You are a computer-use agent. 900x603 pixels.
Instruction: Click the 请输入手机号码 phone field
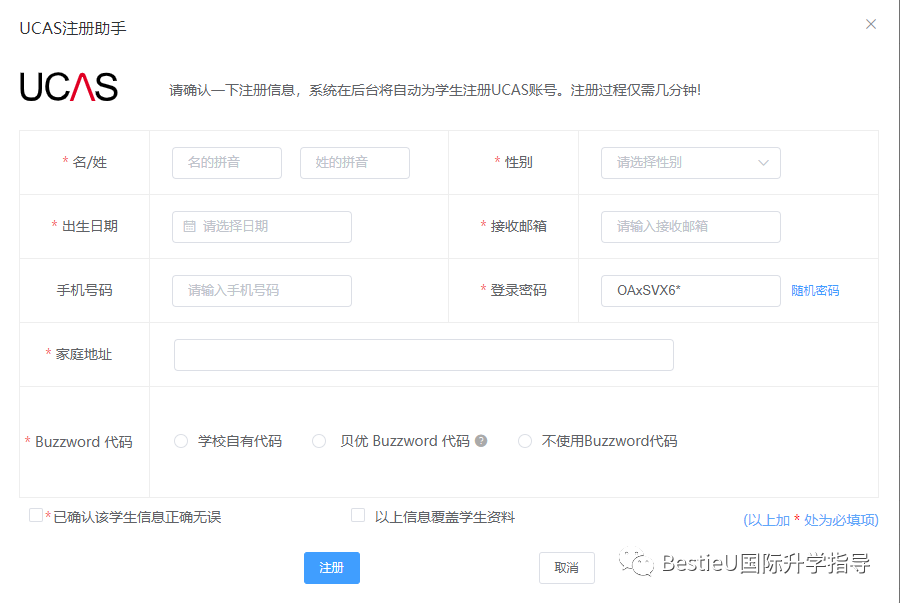pos(262,291)
